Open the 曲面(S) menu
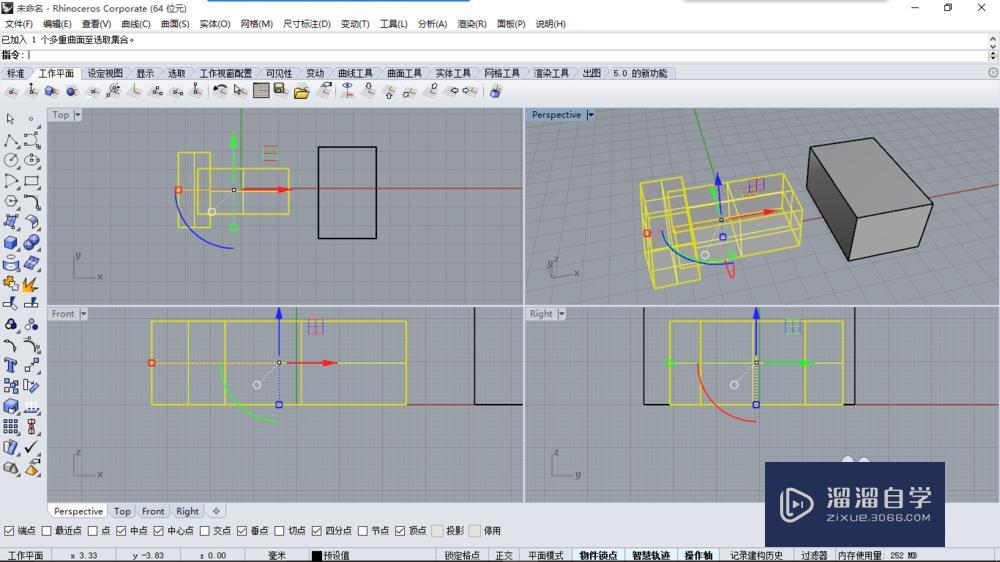 [x=175, y=24]
